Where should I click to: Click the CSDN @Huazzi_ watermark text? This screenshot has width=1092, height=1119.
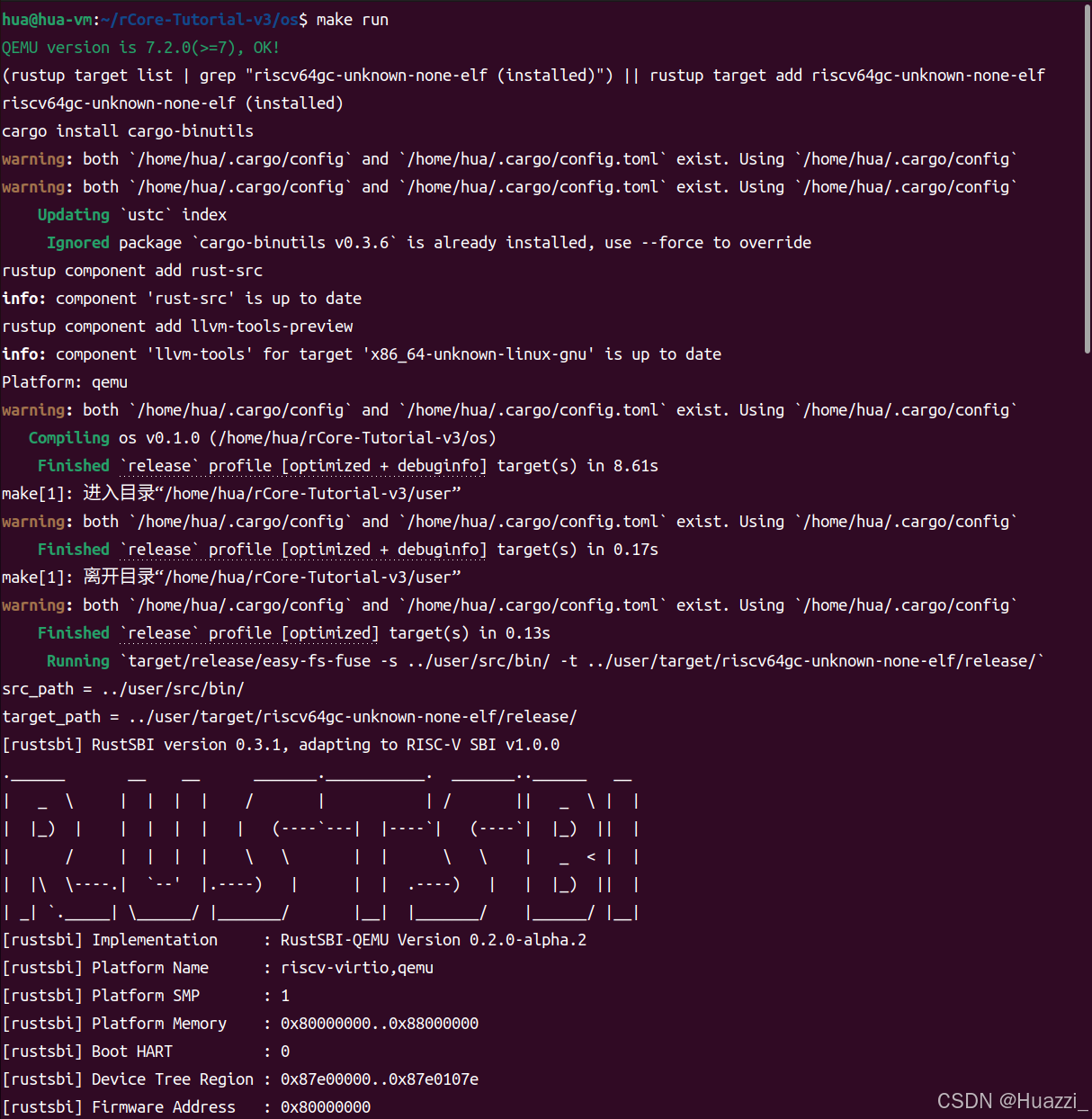click(x=1012, y=1100)
